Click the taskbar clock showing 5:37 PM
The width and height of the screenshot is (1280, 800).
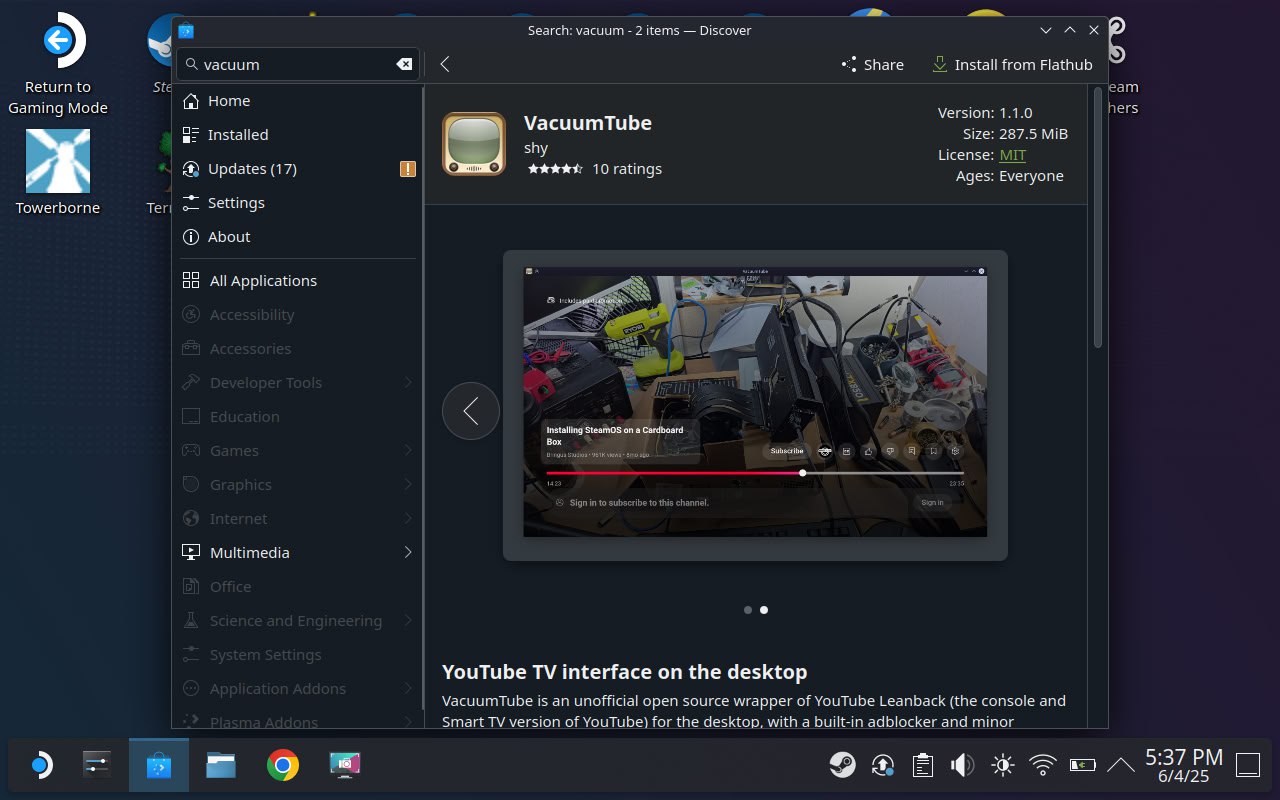(x=1184, y=766)
